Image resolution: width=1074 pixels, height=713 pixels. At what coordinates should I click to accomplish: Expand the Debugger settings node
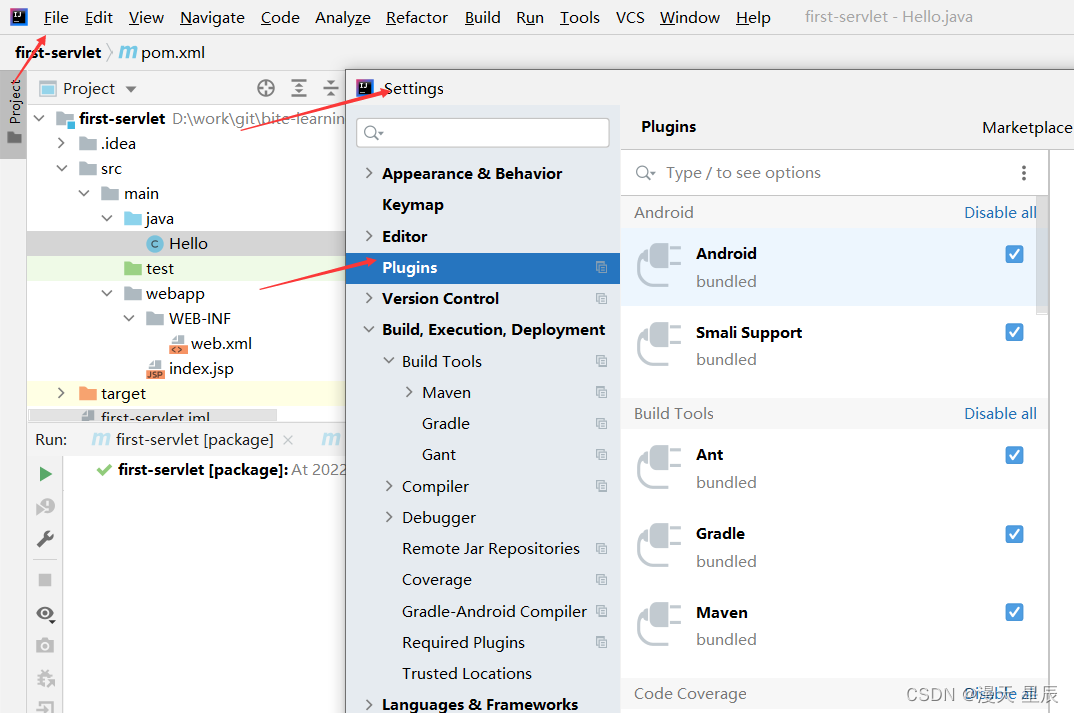click(388, 517)
